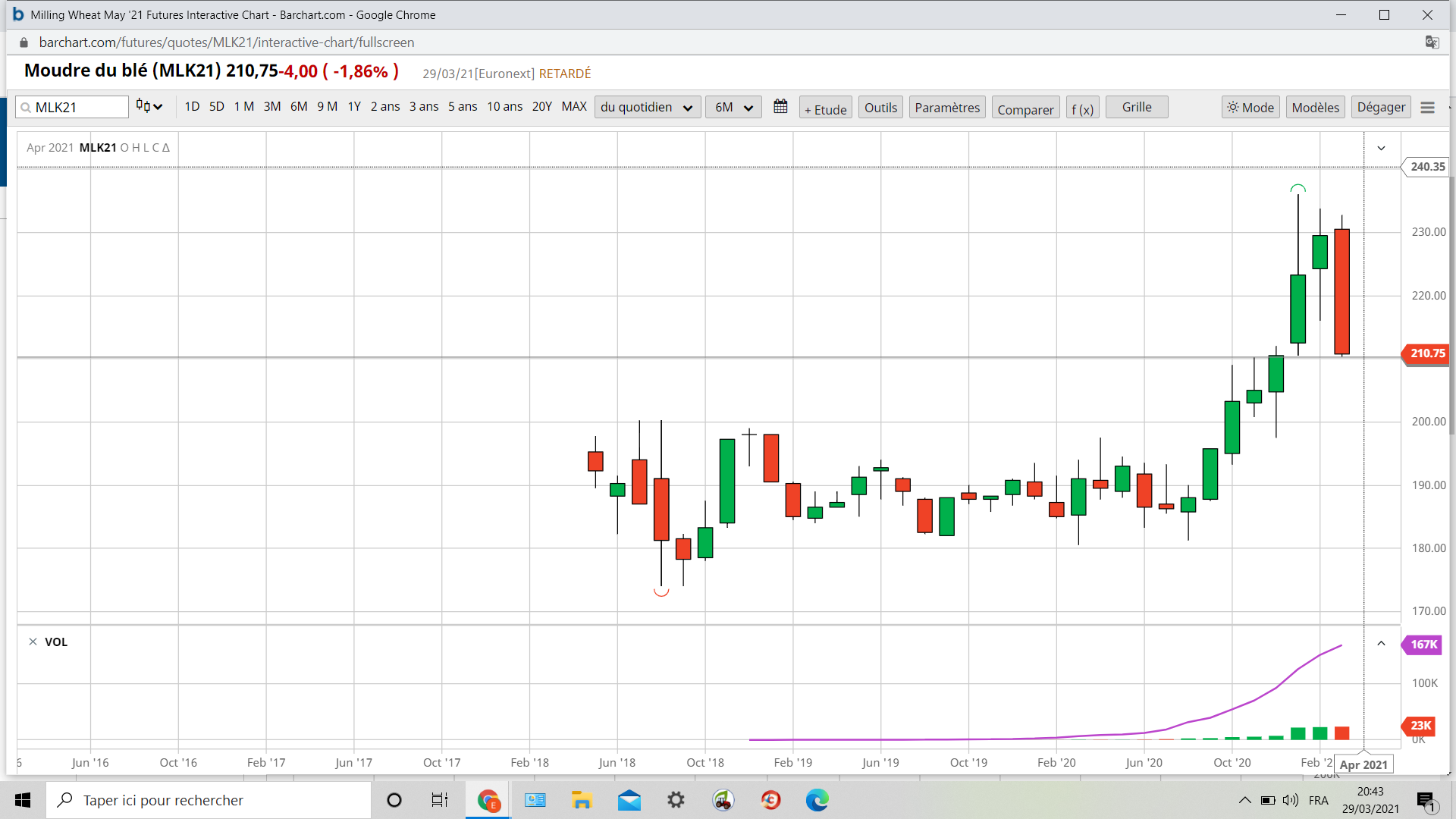Open the calendar date range picker
Screen dimensions: 1456x819
click(780, 107)
